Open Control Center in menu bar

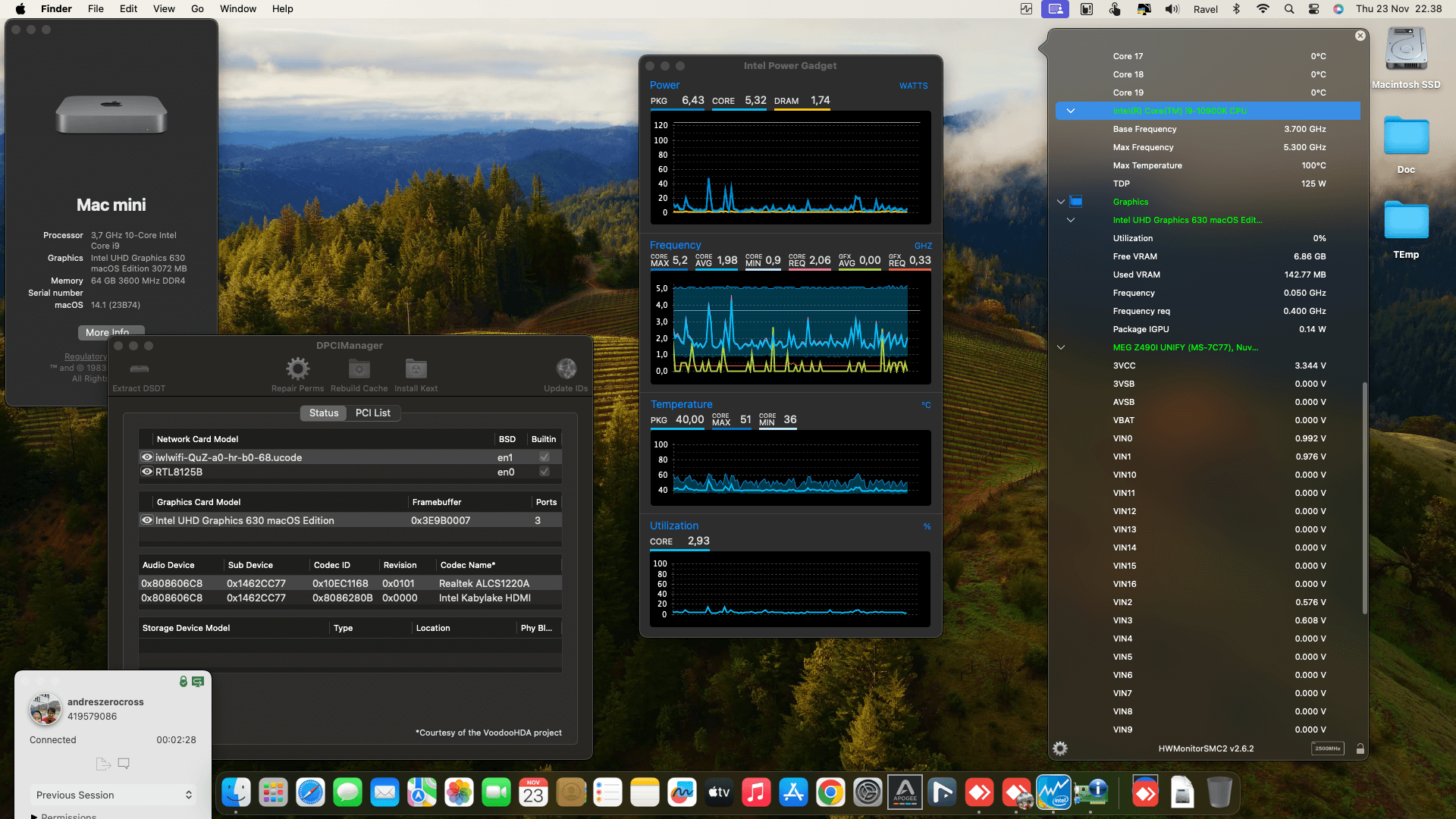point(1313,9)
